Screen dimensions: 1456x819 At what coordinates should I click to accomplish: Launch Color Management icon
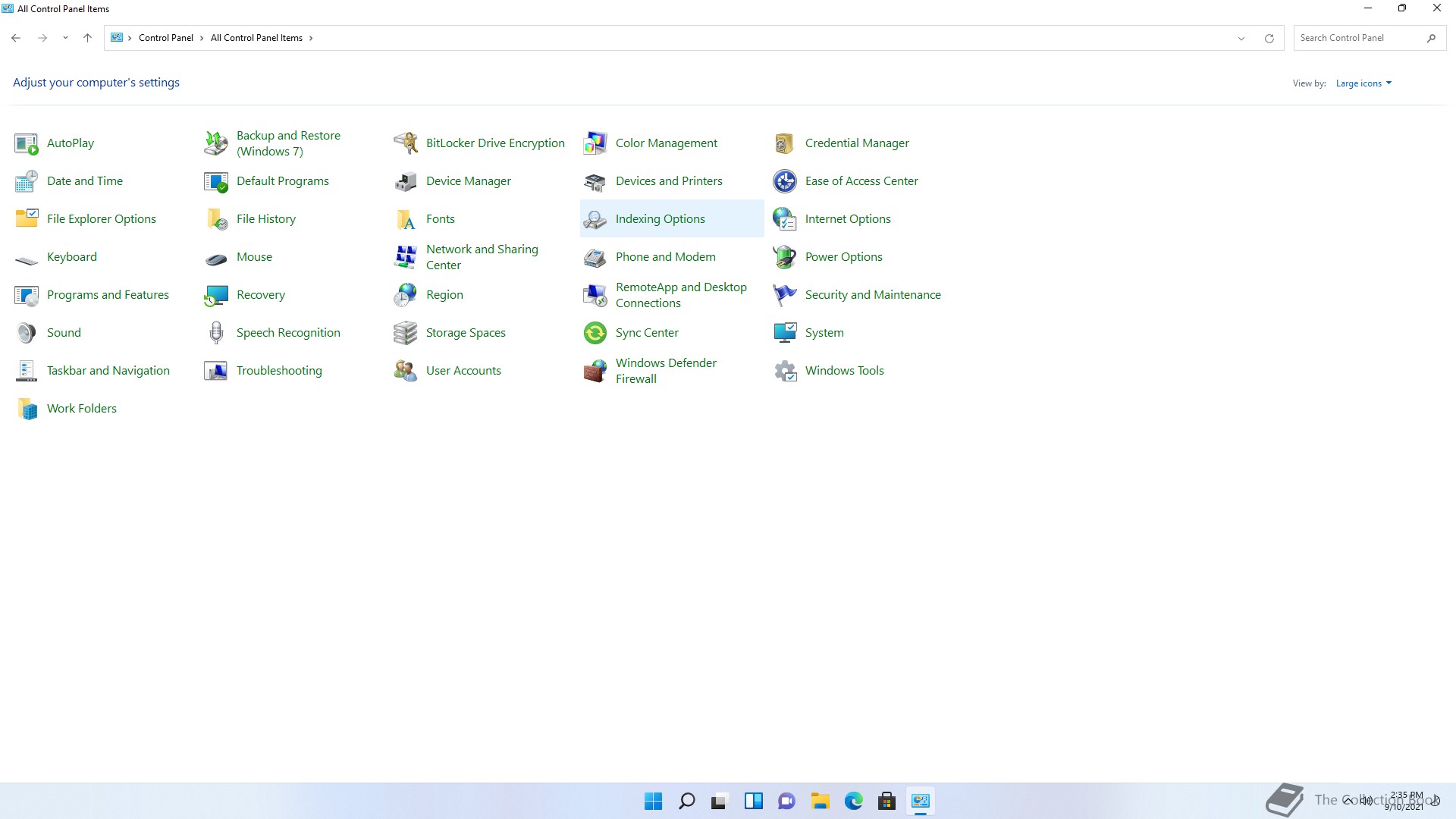click(595, 143)
